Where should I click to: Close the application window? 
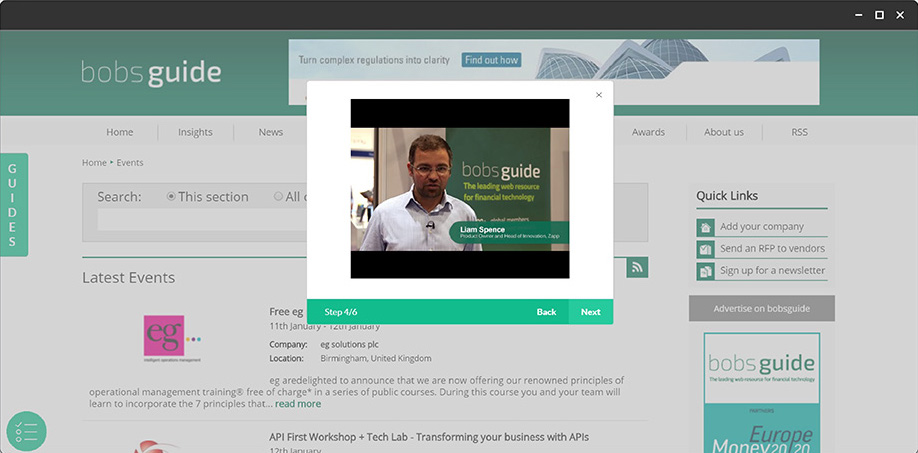pos(900,15)
